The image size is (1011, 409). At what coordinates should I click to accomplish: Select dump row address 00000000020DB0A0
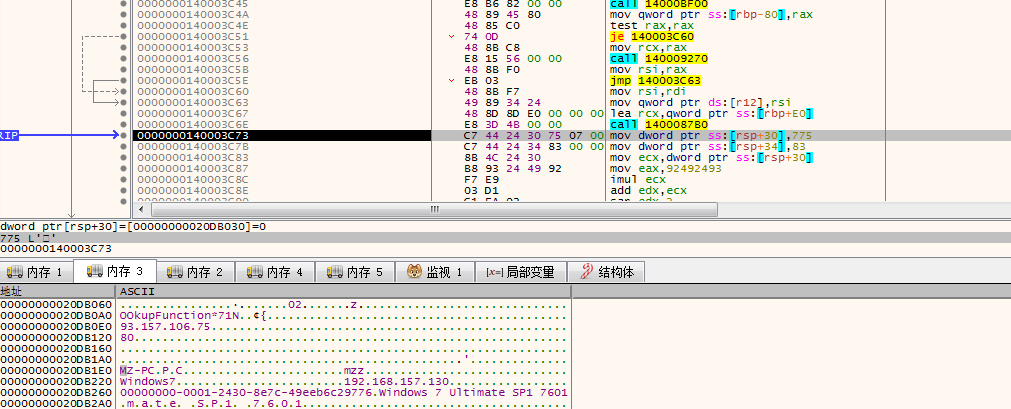[x=57, y=315]
